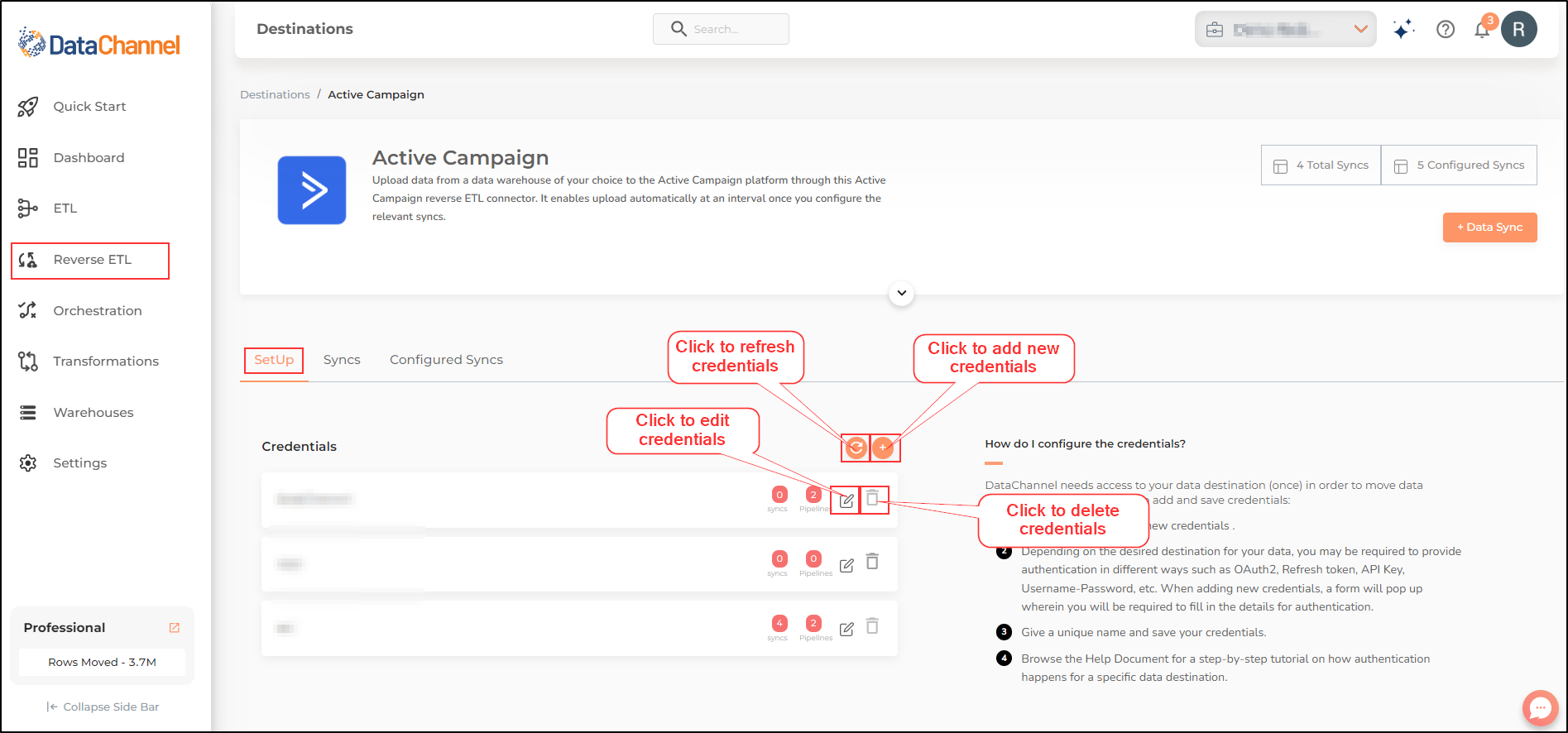Viewport: 1568px width, 733px height.
Task: Click the search field in header
Action: click(x=721, y=29)
